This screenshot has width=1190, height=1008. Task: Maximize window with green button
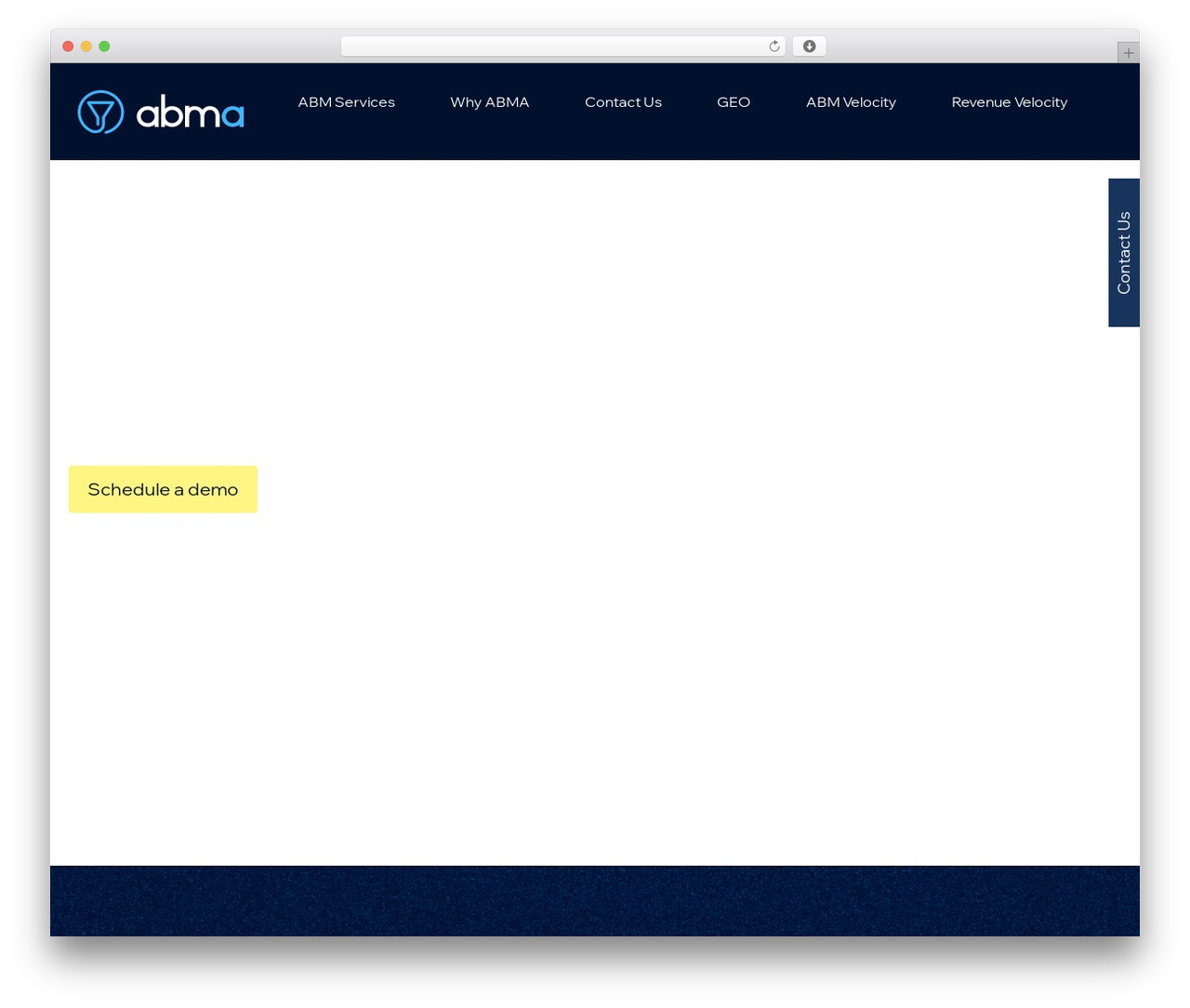point(104,46)
